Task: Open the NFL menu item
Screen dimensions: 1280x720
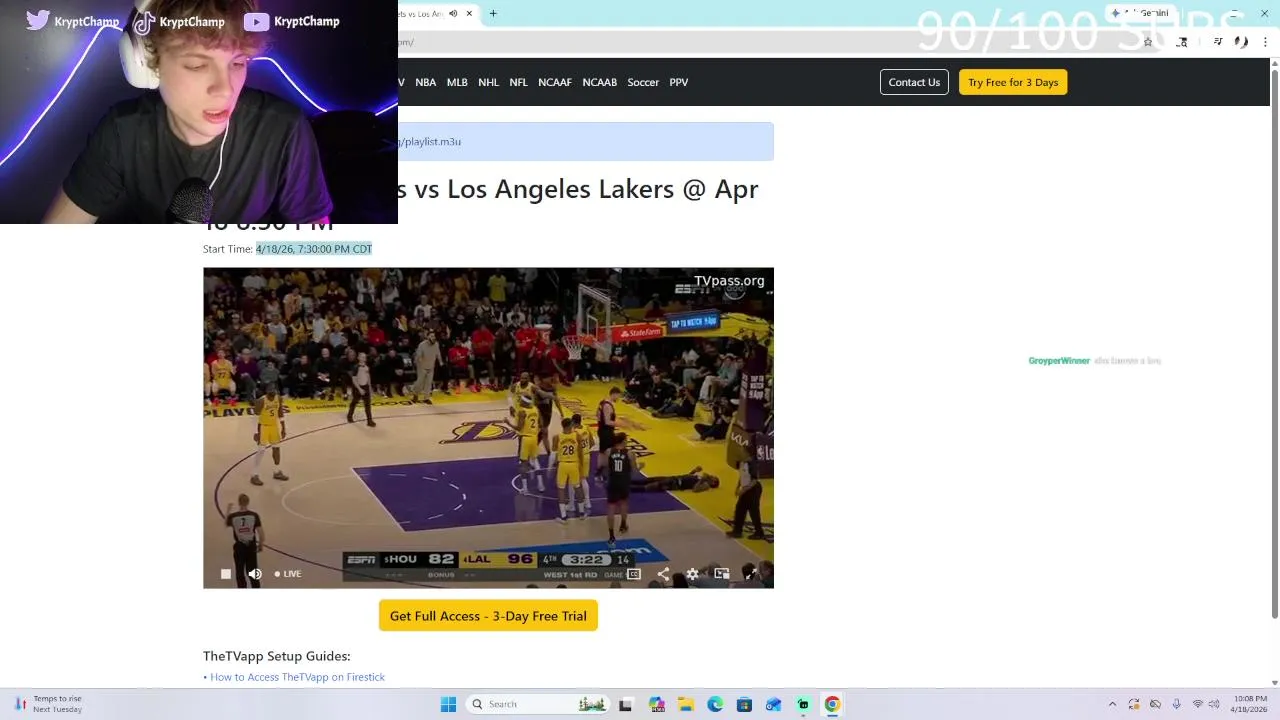Action: tap(518, 82)
